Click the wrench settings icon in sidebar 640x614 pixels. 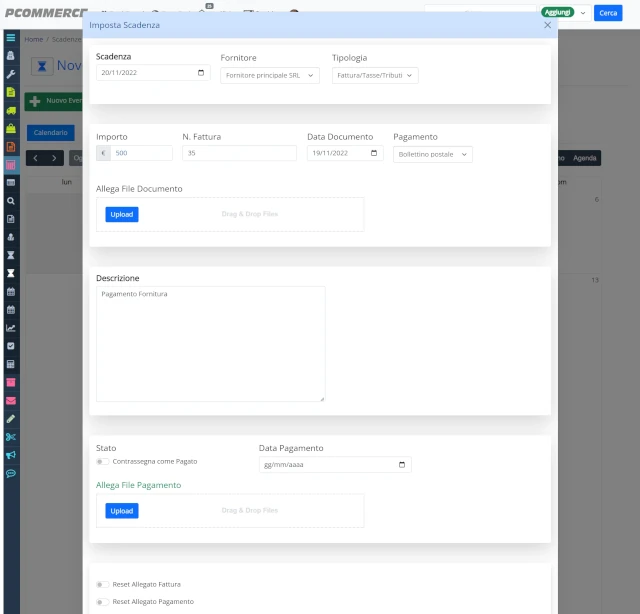(11, 74)
